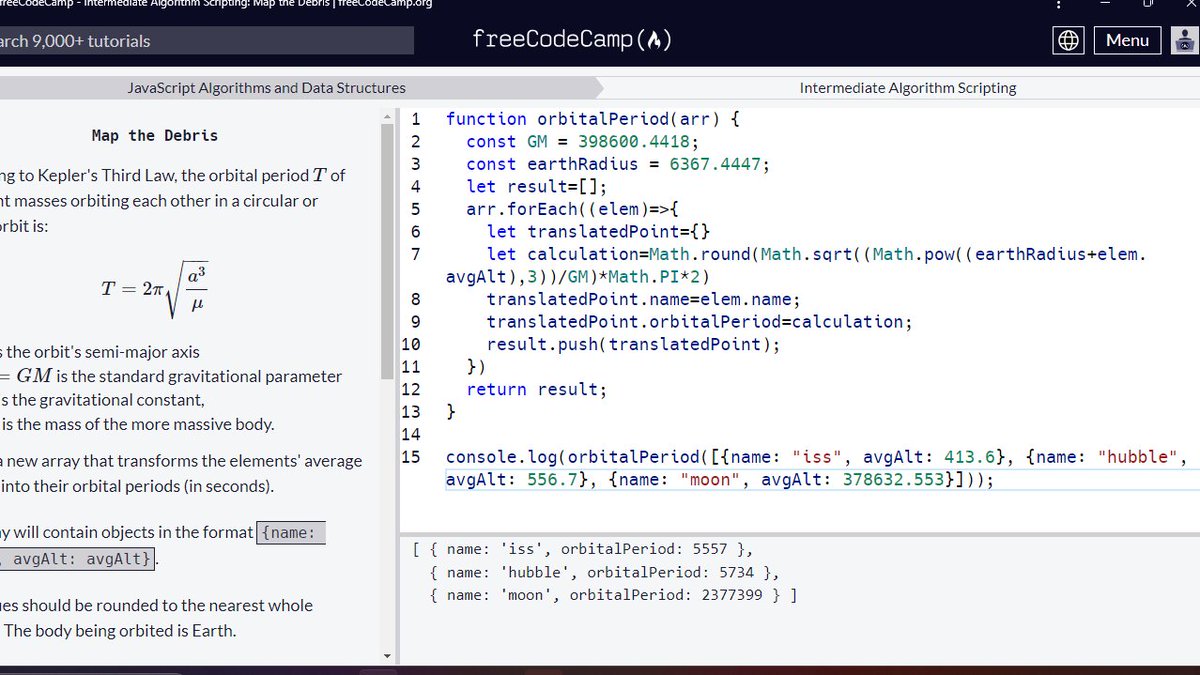Open the user profile avatar icon
The image size is (1200, 675).
[1185, 40]
